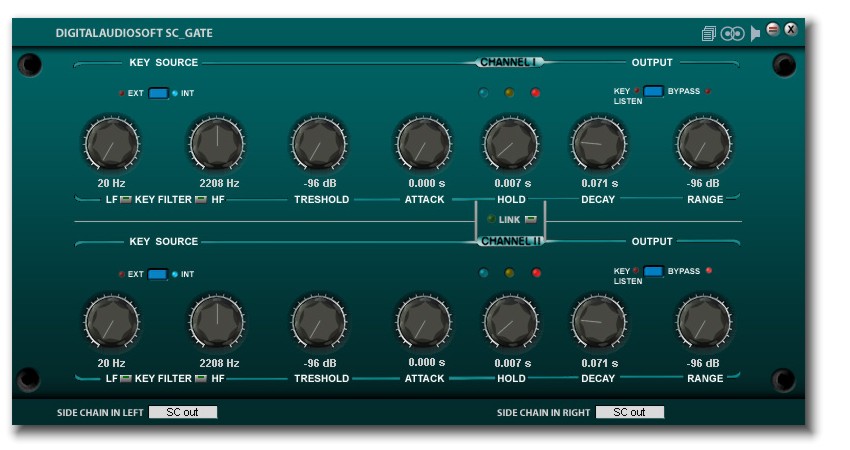
Task: Click the linked-circles stereo icon in the title bar
Action: [732, 34]
